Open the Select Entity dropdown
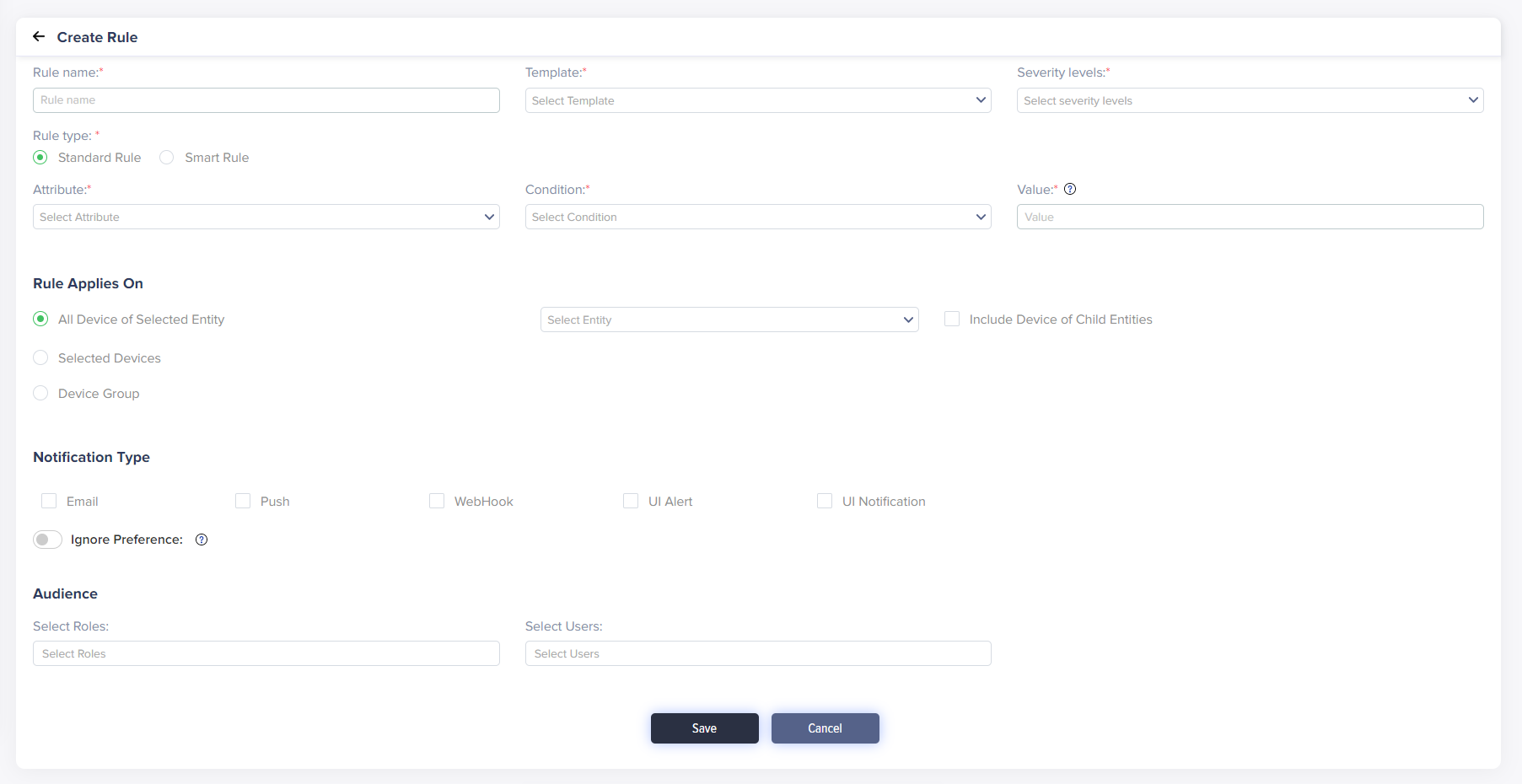The image size is (1522, 784). [x=729, y=320]
